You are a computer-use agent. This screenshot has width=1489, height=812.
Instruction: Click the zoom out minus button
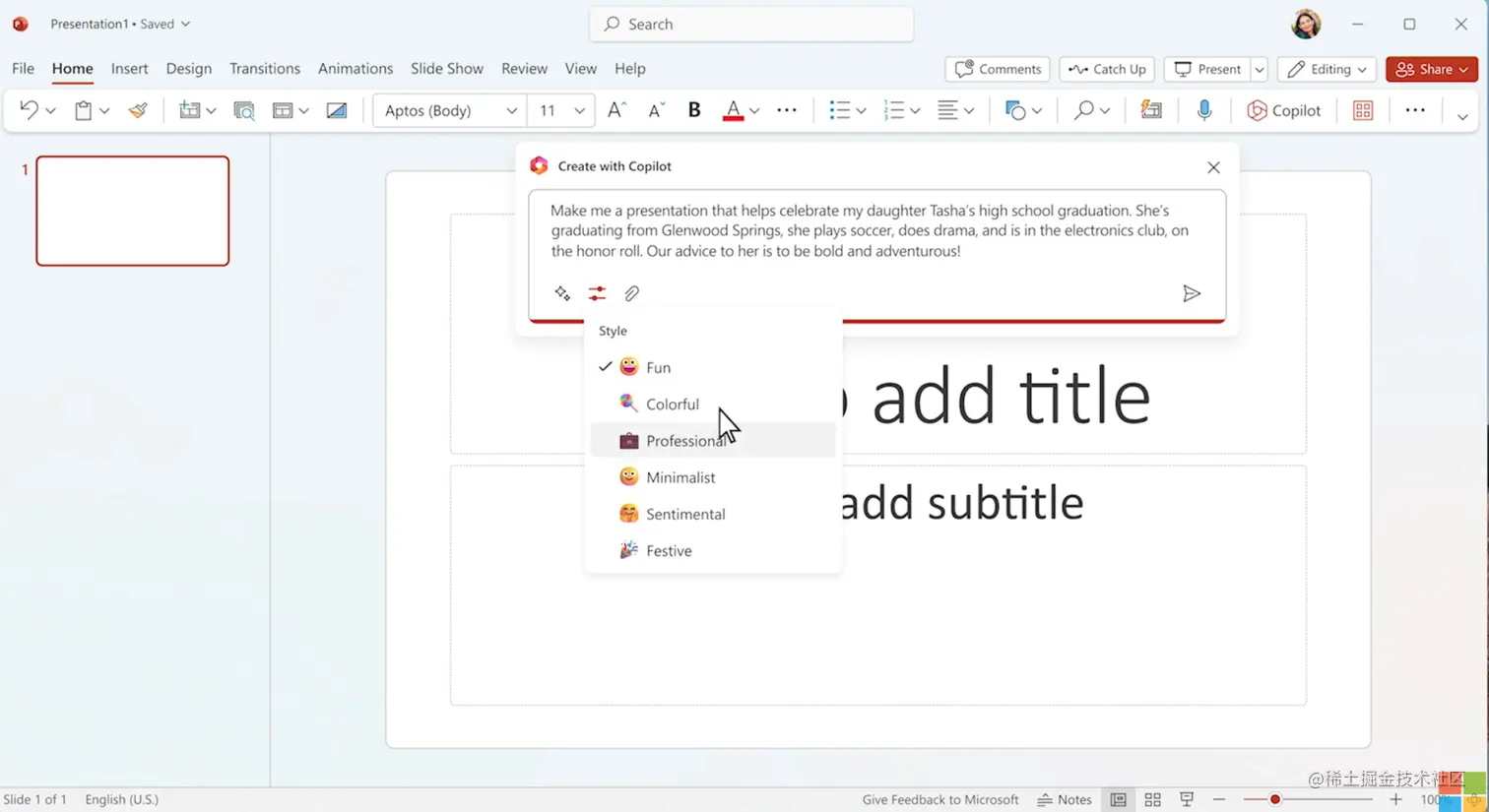(1219, 799)
